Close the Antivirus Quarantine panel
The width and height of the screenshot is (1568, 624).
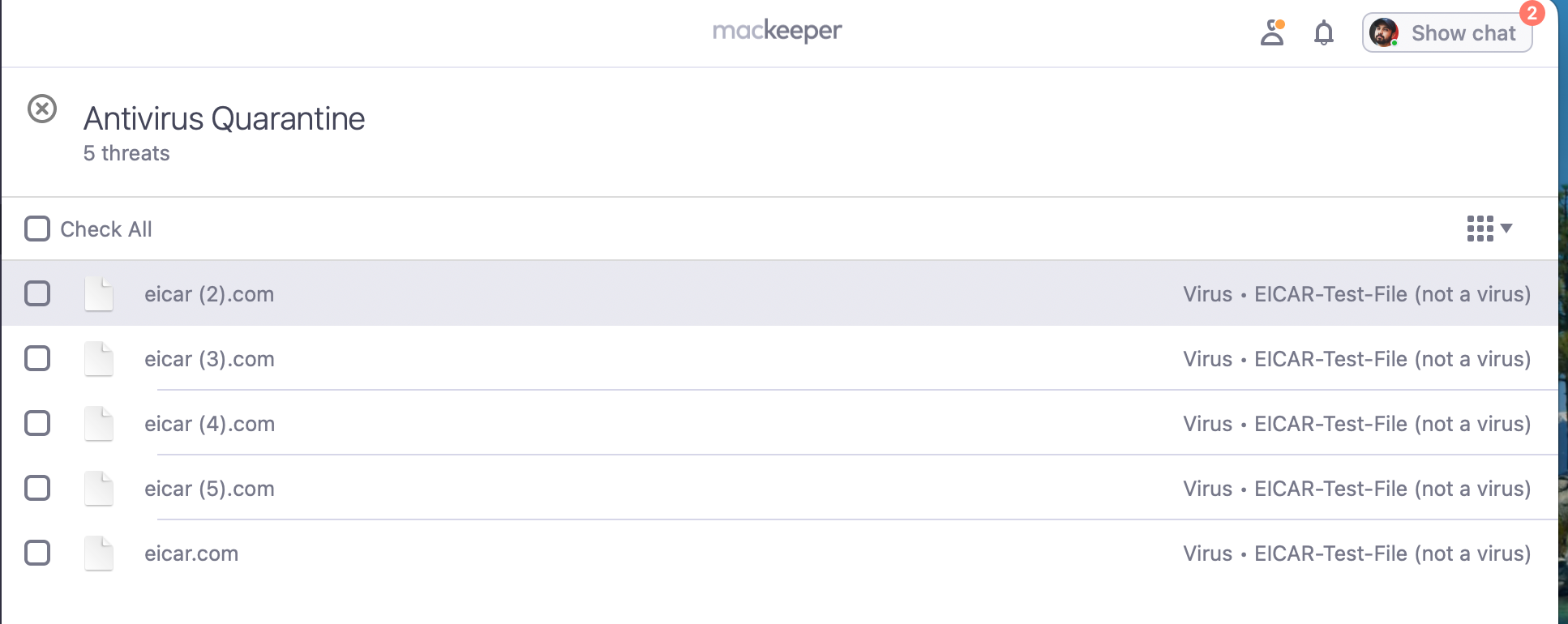click(x=42, y=109)
